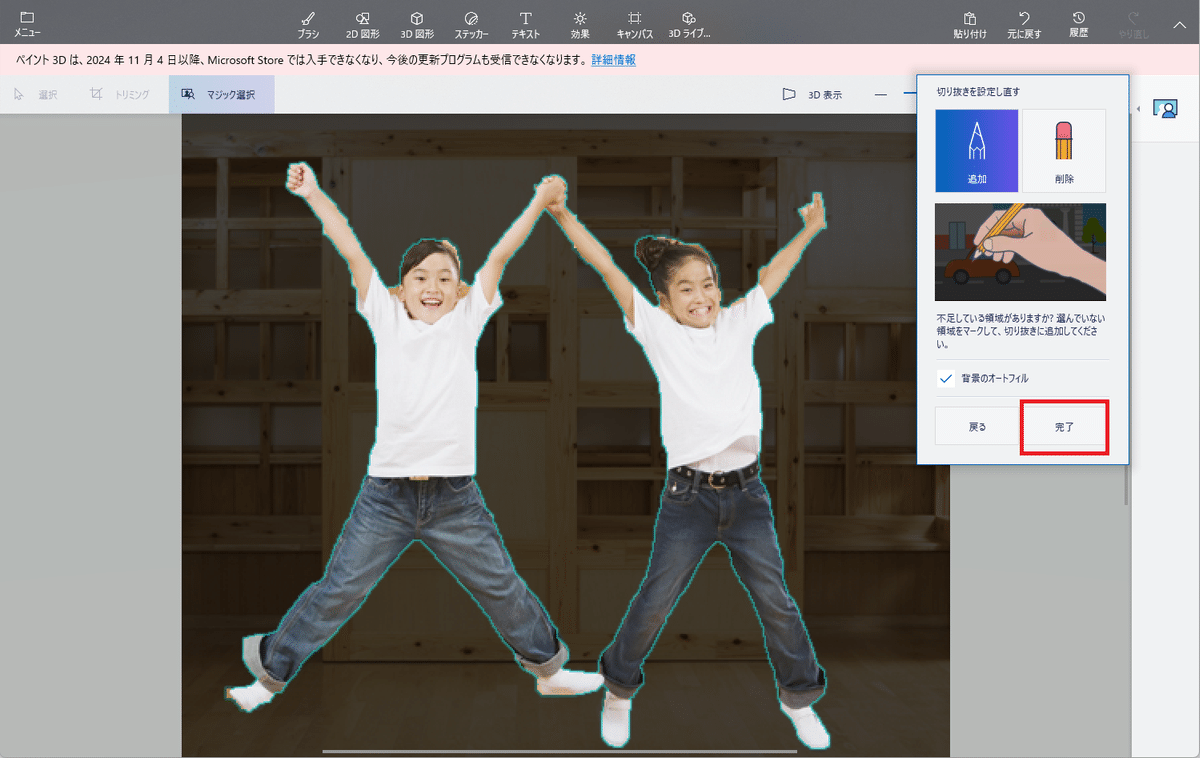Screen dimensions: 1200x758
Task: Click the 完了 done button
Action: [x=1064, y=426]
